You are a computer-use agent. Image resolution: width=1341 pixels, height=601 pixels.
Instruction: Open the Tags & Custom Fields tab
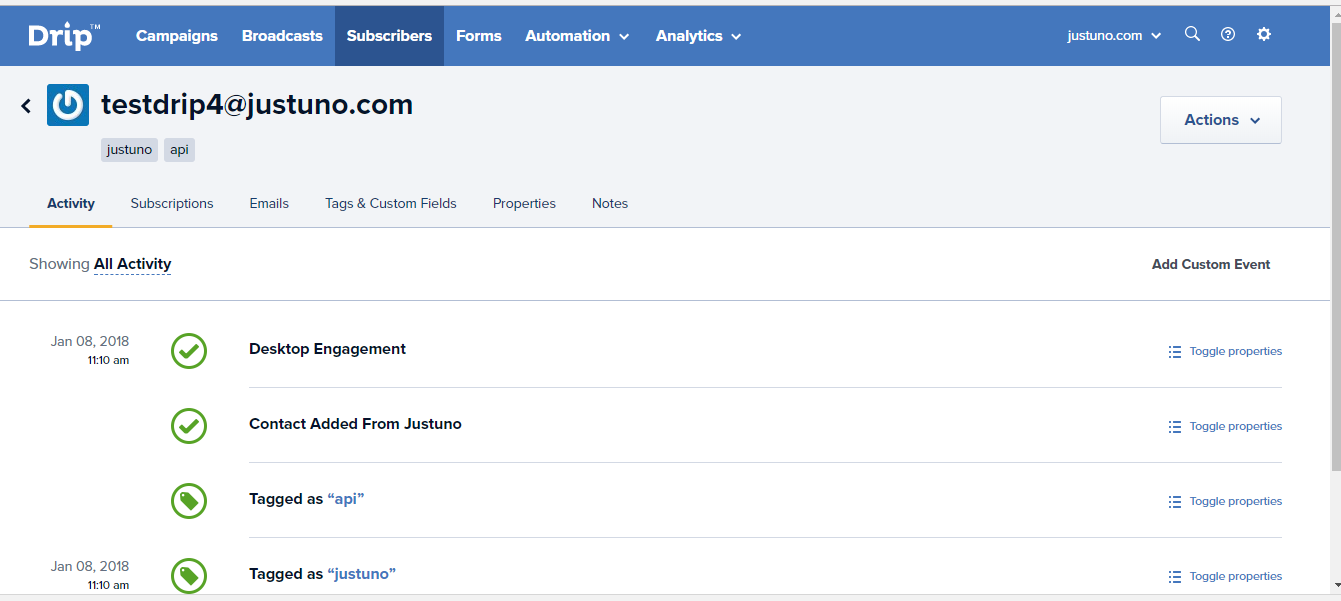coord(390,203)
